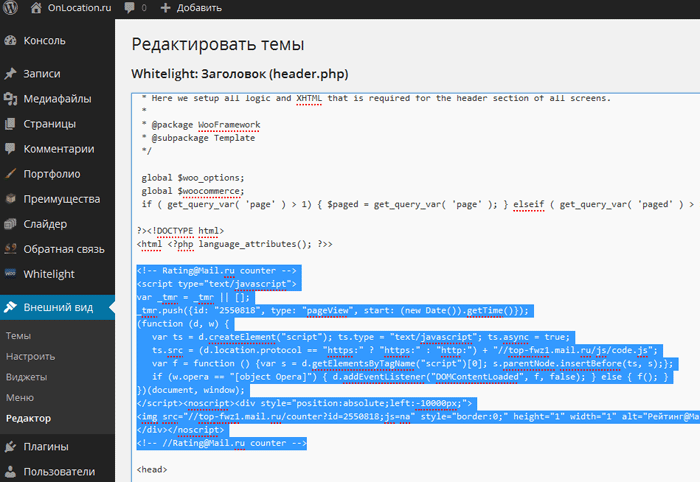Open the Добавить new content menu

coord(199,8)
